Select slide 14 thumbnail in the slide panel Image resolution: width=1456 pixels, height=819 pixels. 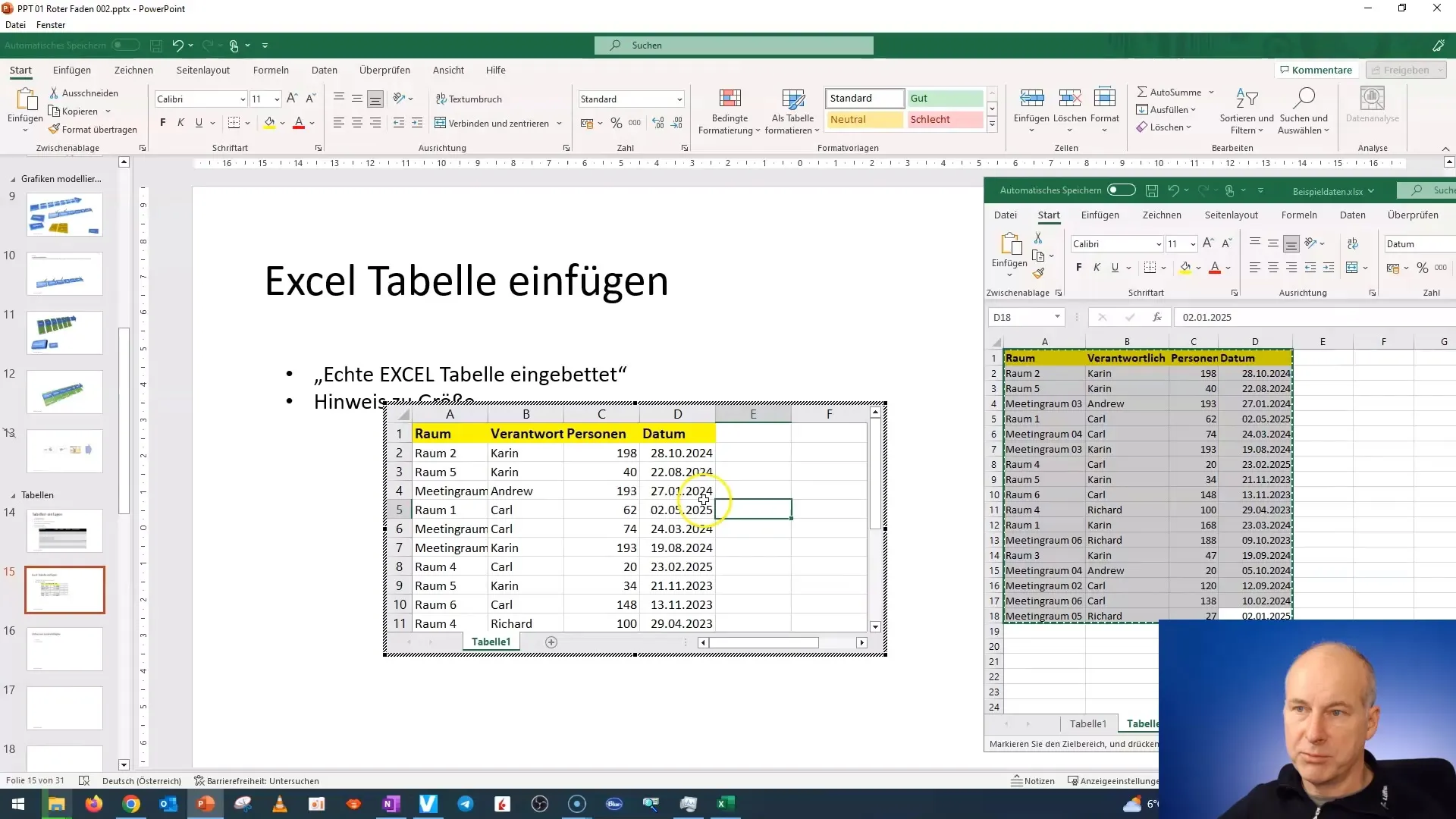point(64,531)
